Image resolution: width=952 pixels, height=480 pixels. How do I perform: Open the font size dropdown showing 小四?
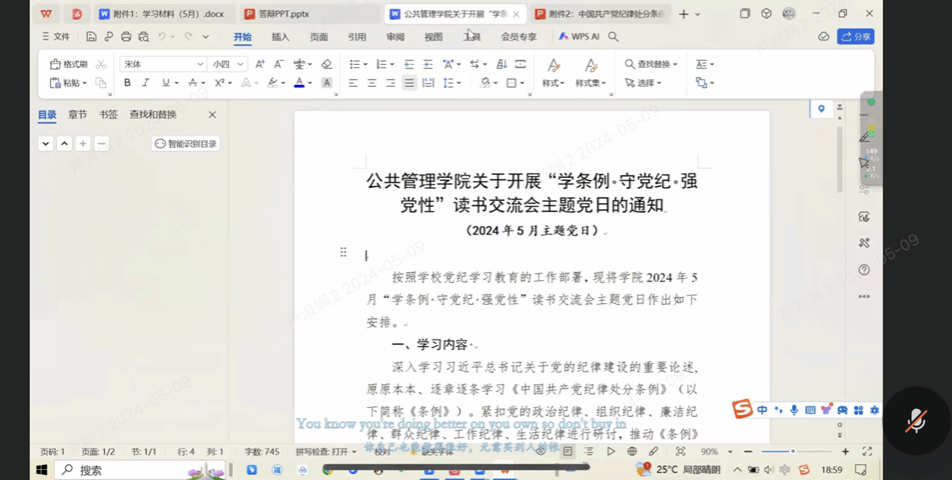[227, 64]
